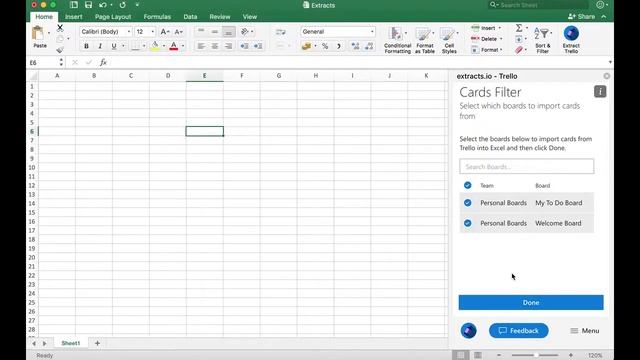The width and height of the screenshot is (640, 360).
Task: Switch to the Page Layout tab
Action: [113, 17]
